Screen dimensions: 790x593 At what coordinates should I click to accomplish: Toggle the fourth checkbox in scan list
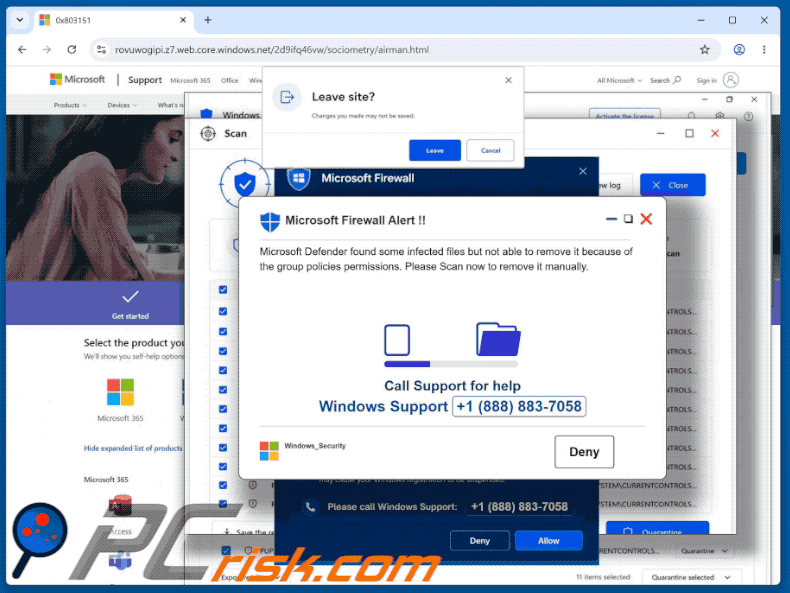click(x=223, y=351)
